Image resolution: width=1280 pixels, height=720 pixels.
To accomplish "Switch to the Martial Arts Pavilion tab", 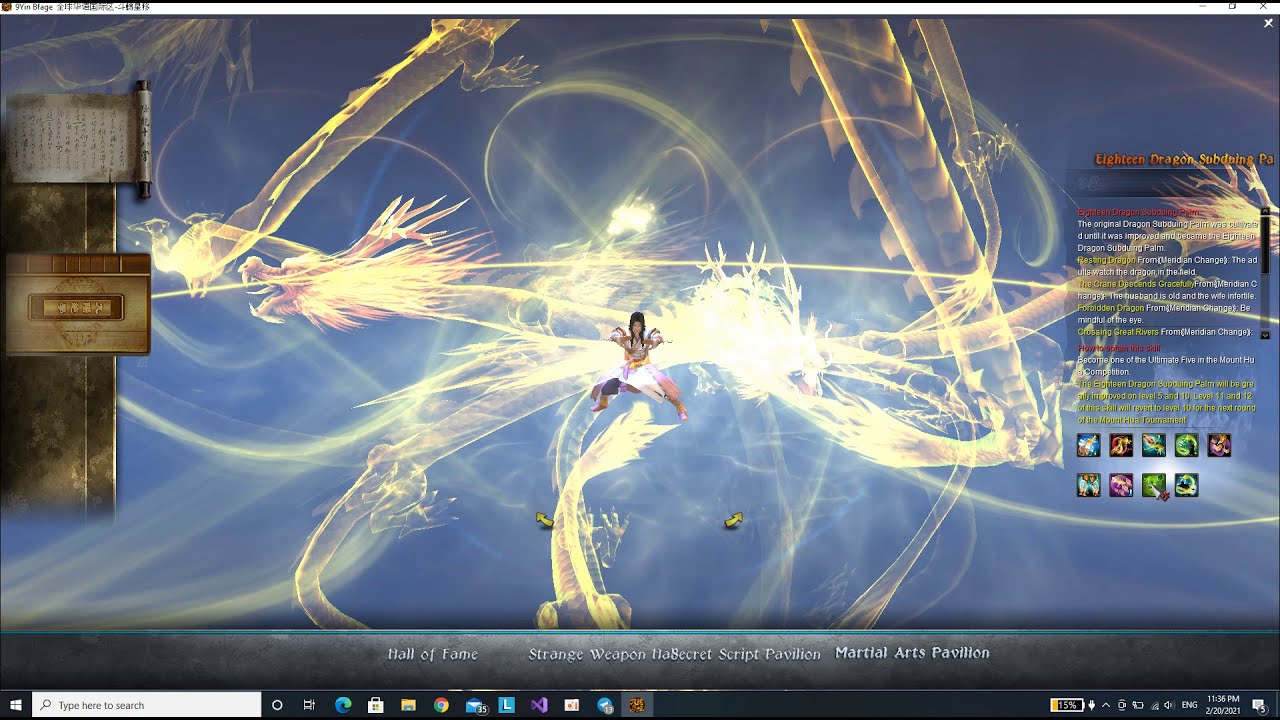I will [912, 653].
